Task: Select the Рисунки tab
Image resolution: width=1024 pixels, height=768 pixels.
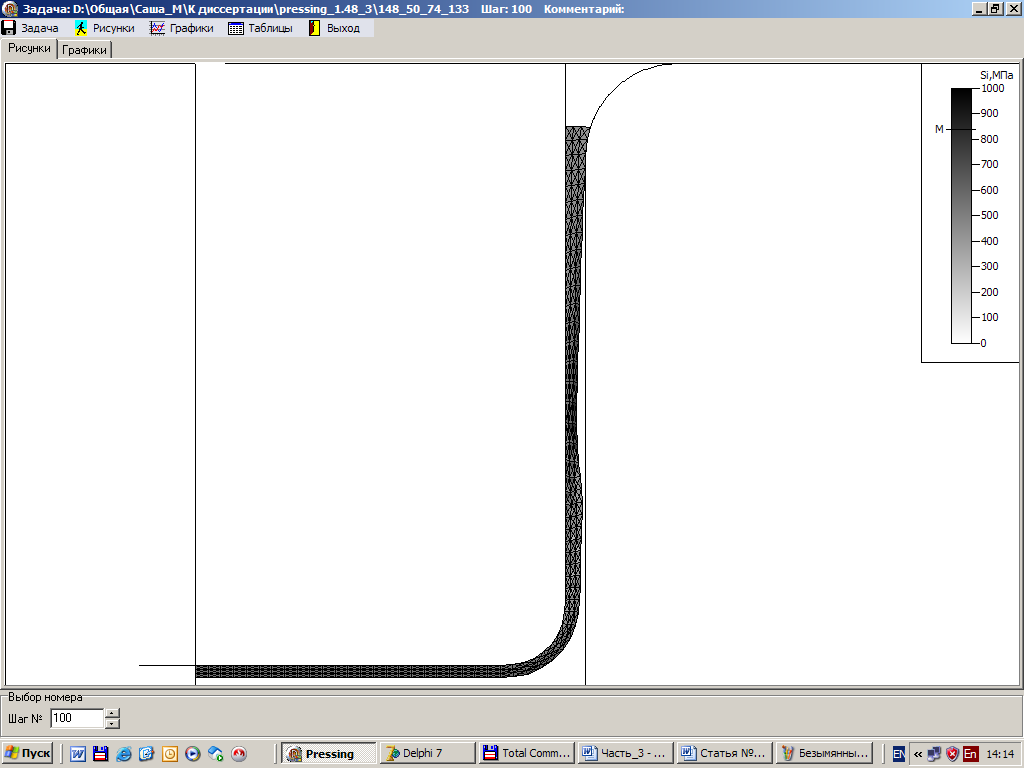Action: click(29, 48)
